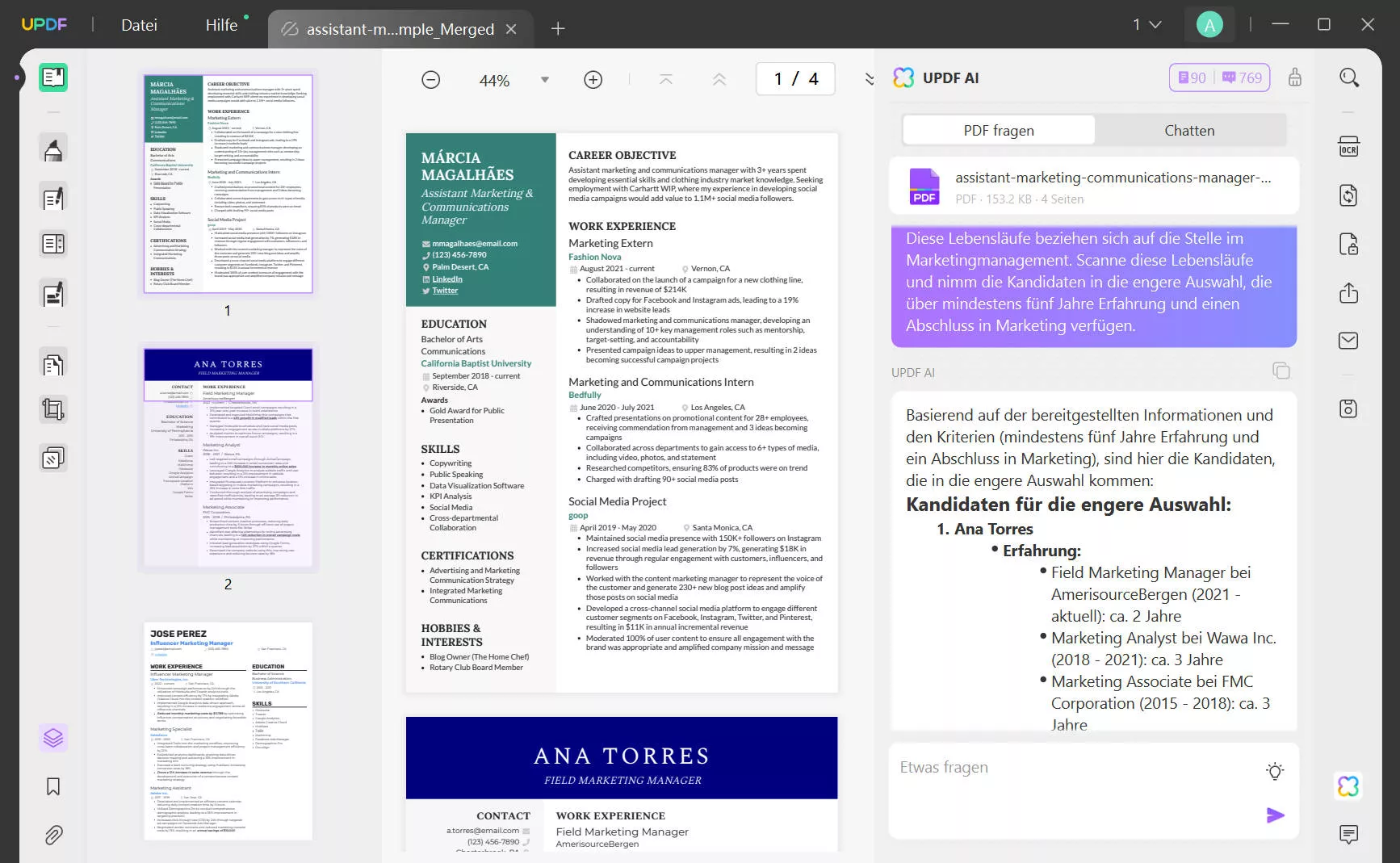Open the Protect PDF lock icon
Image resolution: width=1400 pixels, height=863 pixels.
coord(1348,244)
